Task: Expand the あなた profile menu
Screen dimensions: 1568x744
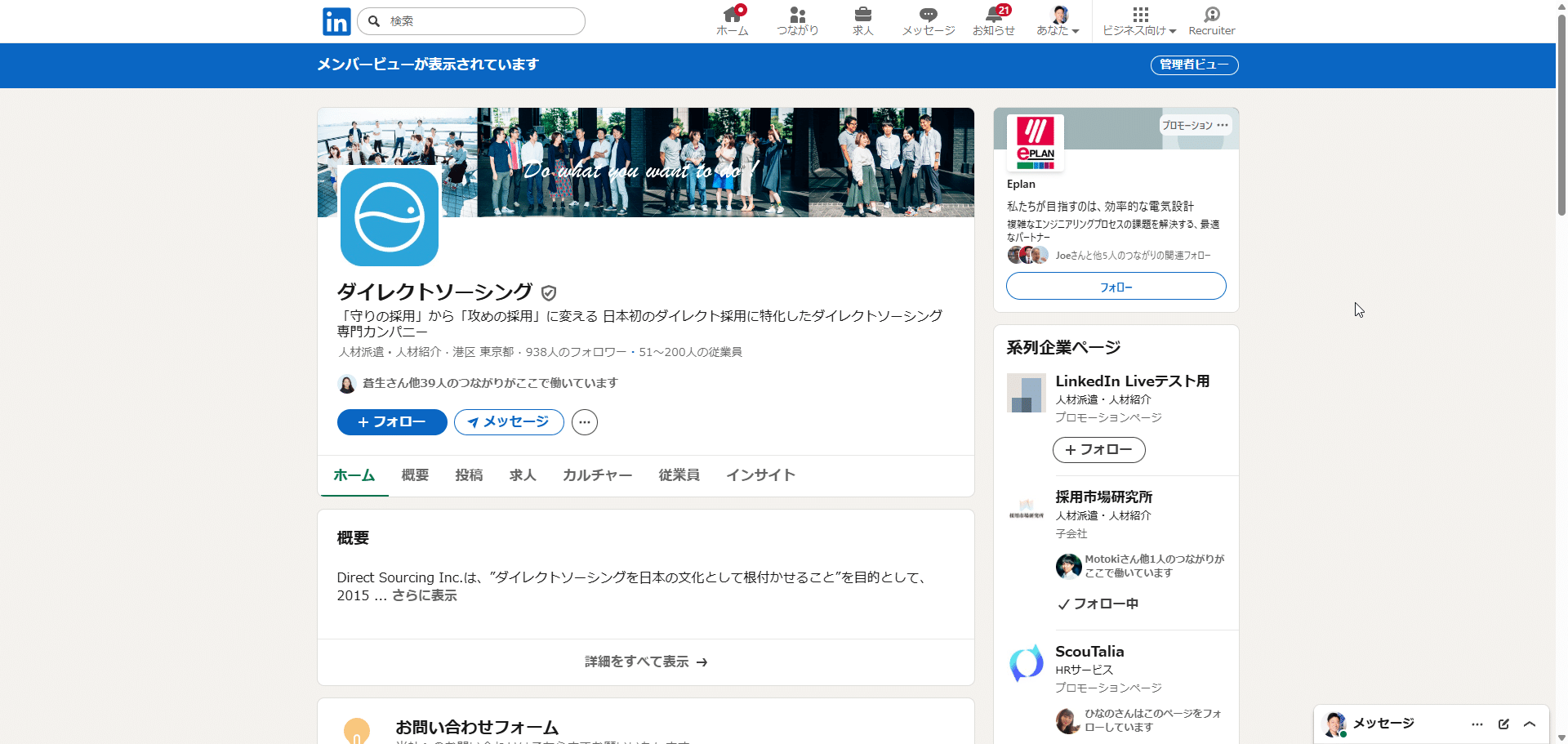Action: (1058, 21)
